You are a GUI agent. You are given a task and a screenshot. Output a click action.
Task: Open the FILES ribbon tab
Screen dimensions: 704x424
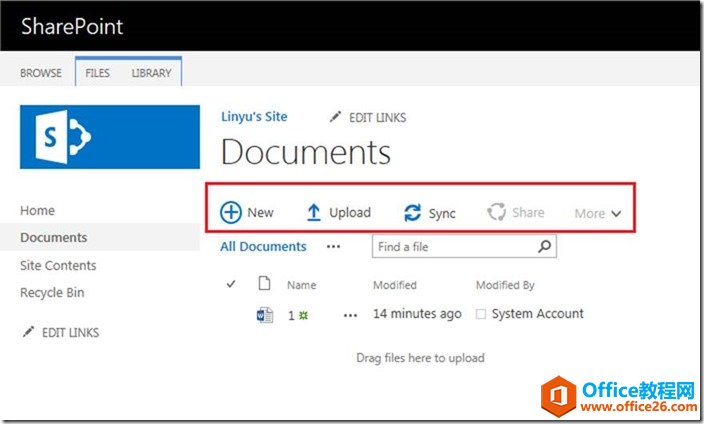point(97,73)
